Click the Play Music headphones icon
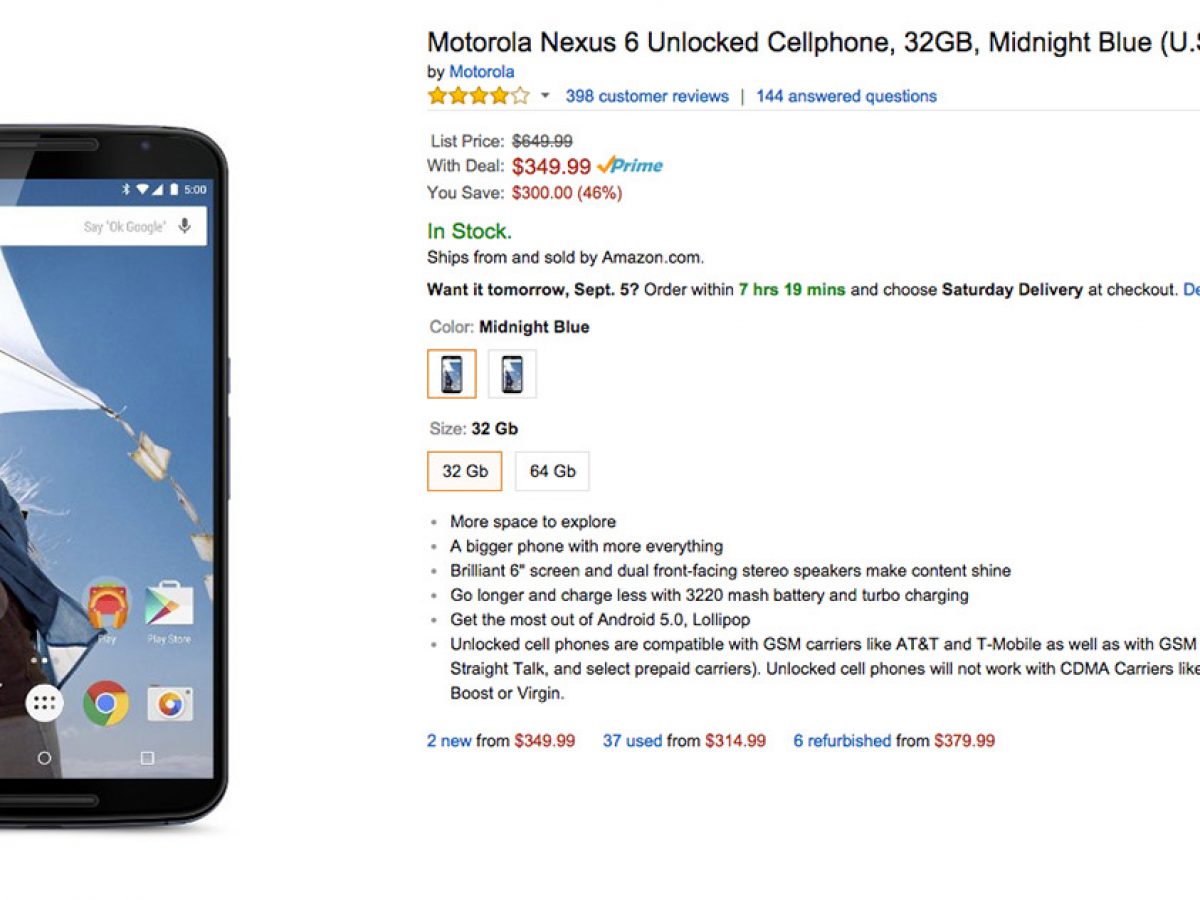This screenshot has height=900, width=1200. 106,604
